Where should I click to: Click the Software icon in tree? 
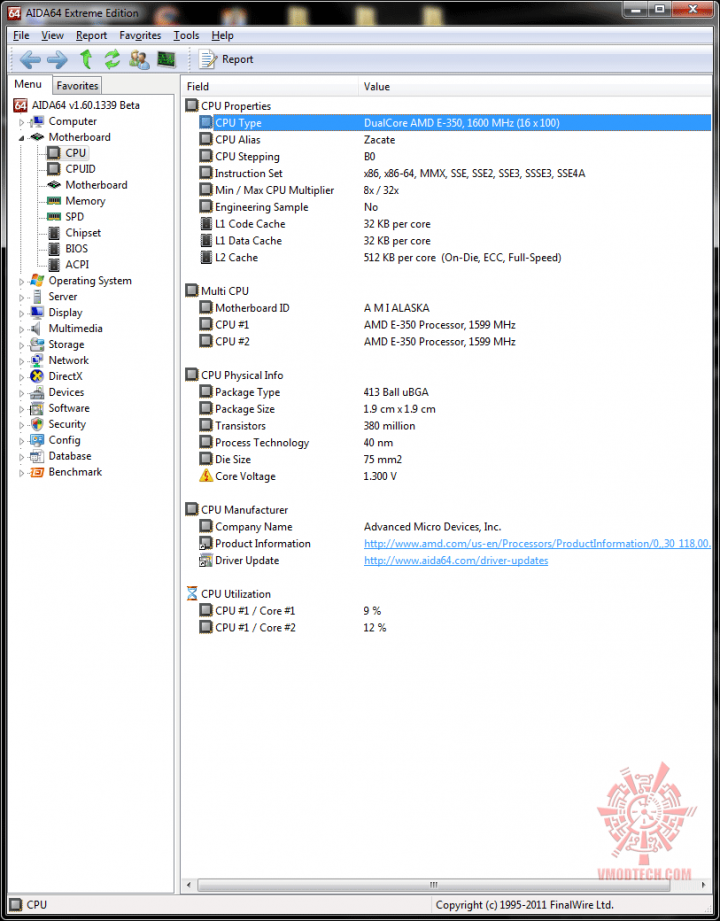pyautogui.click(x=37, y=408)
